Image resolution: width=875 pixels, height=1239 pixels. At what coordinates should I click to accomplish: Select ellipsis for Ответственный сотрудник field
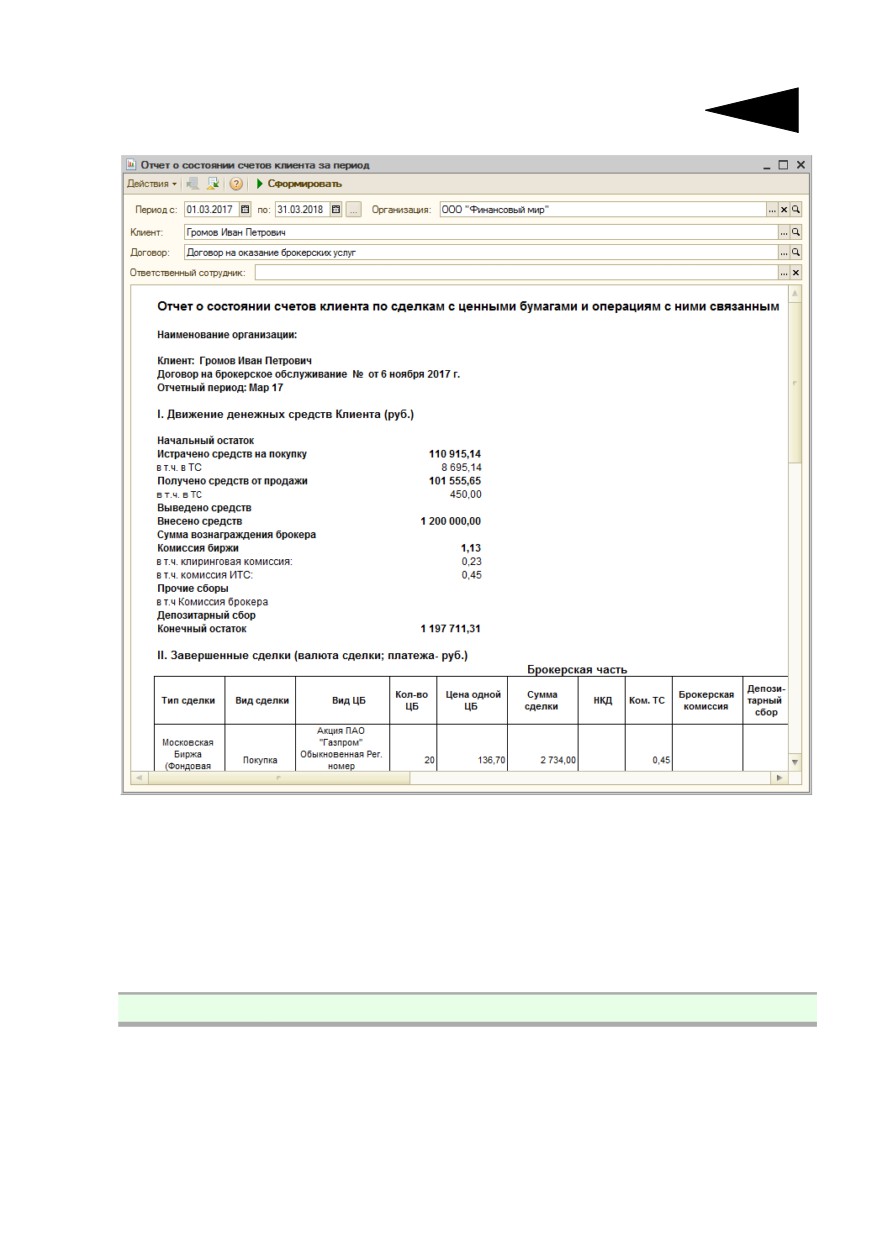click(784, 273)
